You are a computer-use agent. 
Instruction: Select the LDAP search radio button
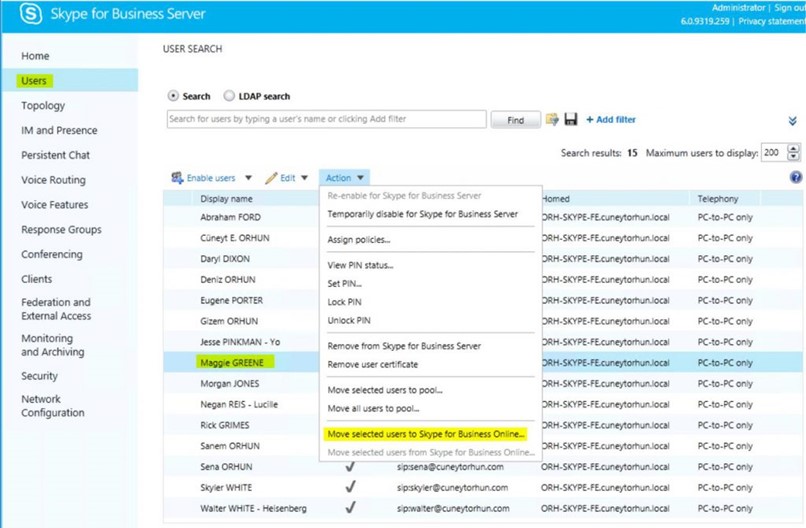[229, 96]
